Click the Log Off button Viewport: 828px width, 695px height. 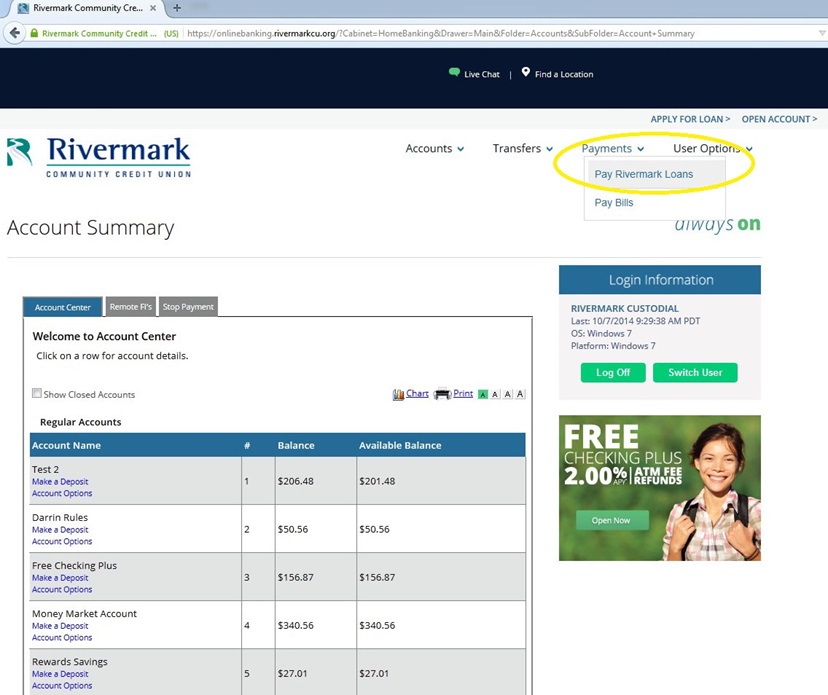click(x=613, y=372)
